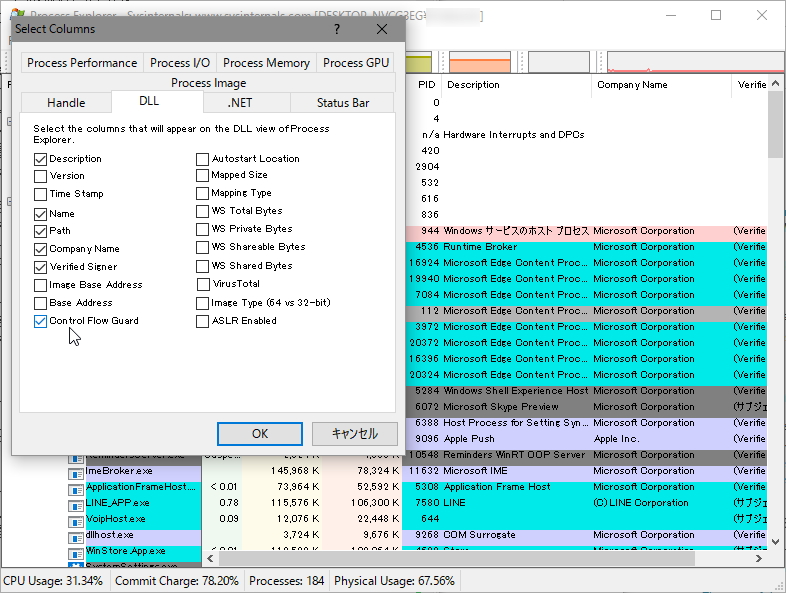Click the dialog help question mark
Viewport: 786px width, 593px height.
point(337,29)
